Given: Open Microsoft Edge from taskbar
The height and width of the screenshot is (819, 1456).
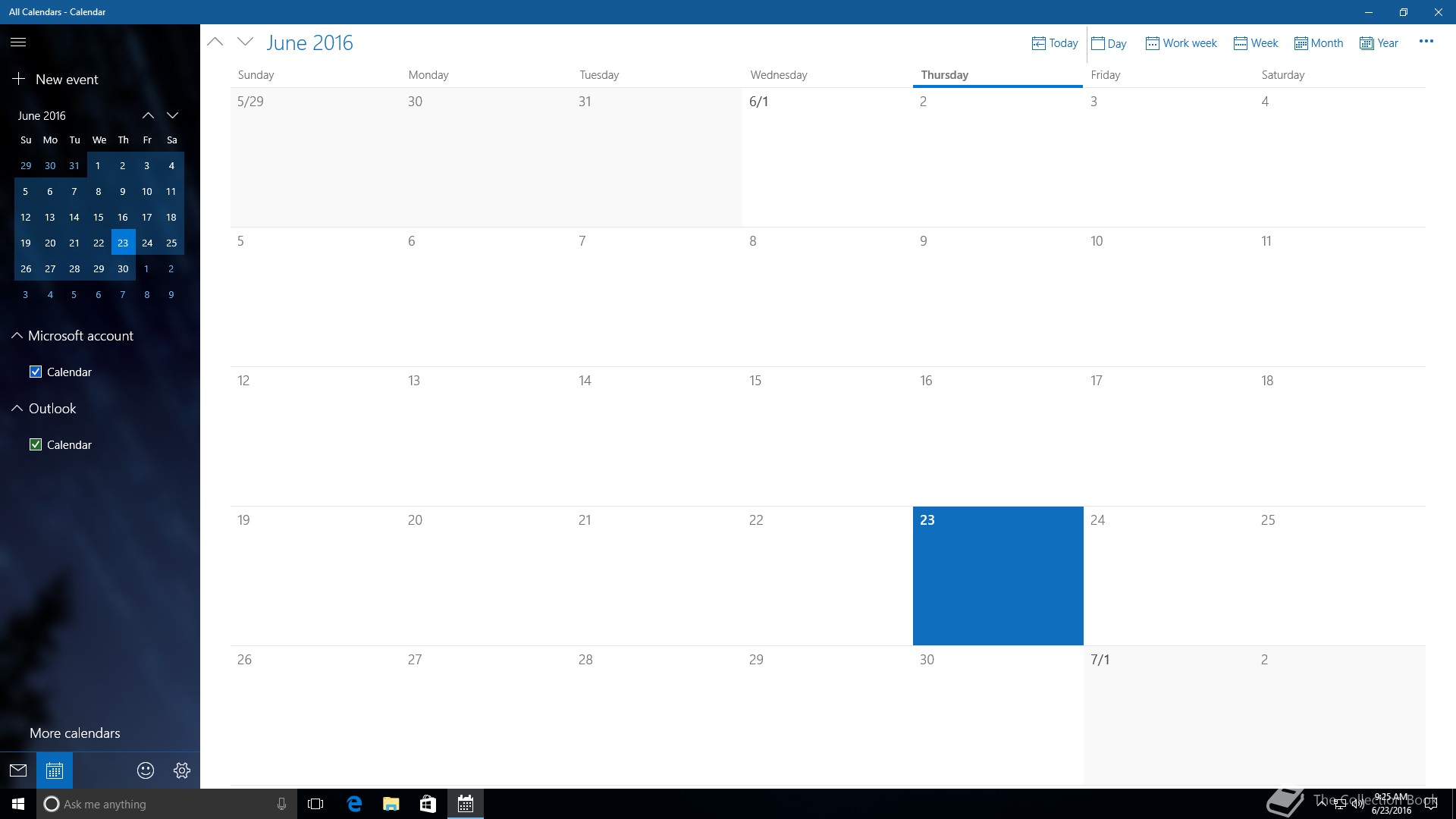Looking at the screenshot, I should coord(354,804).
